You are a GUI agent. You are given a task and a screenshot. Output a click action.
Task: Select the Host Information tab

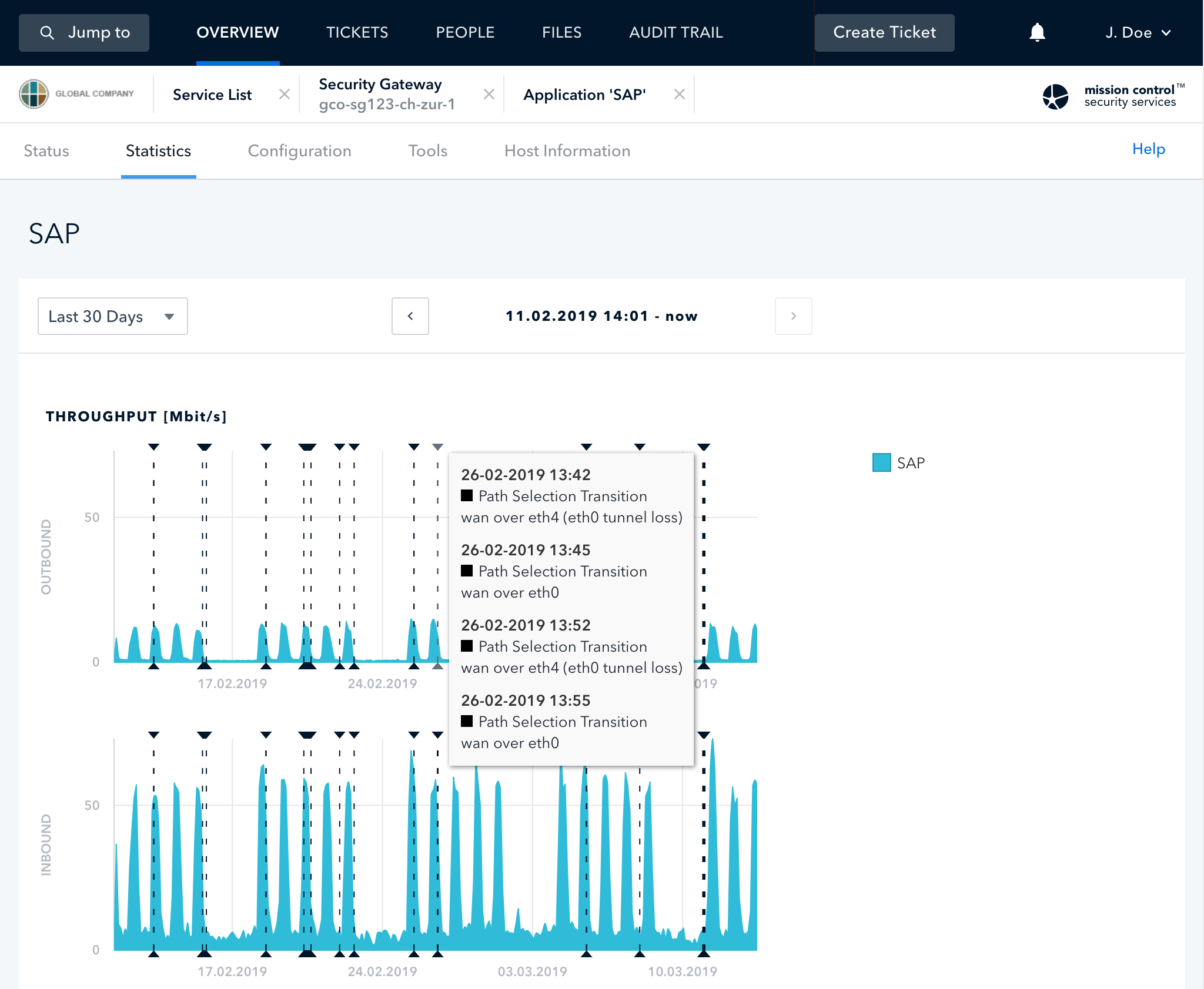(567, 151)
